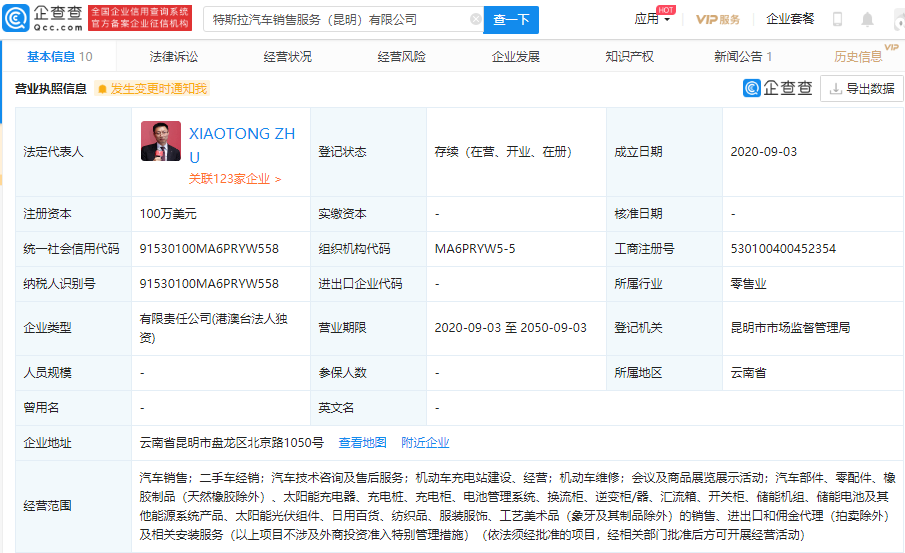Select registration number 530100400452354
This screenshot has width=905, height=553.
pos(783,249)
